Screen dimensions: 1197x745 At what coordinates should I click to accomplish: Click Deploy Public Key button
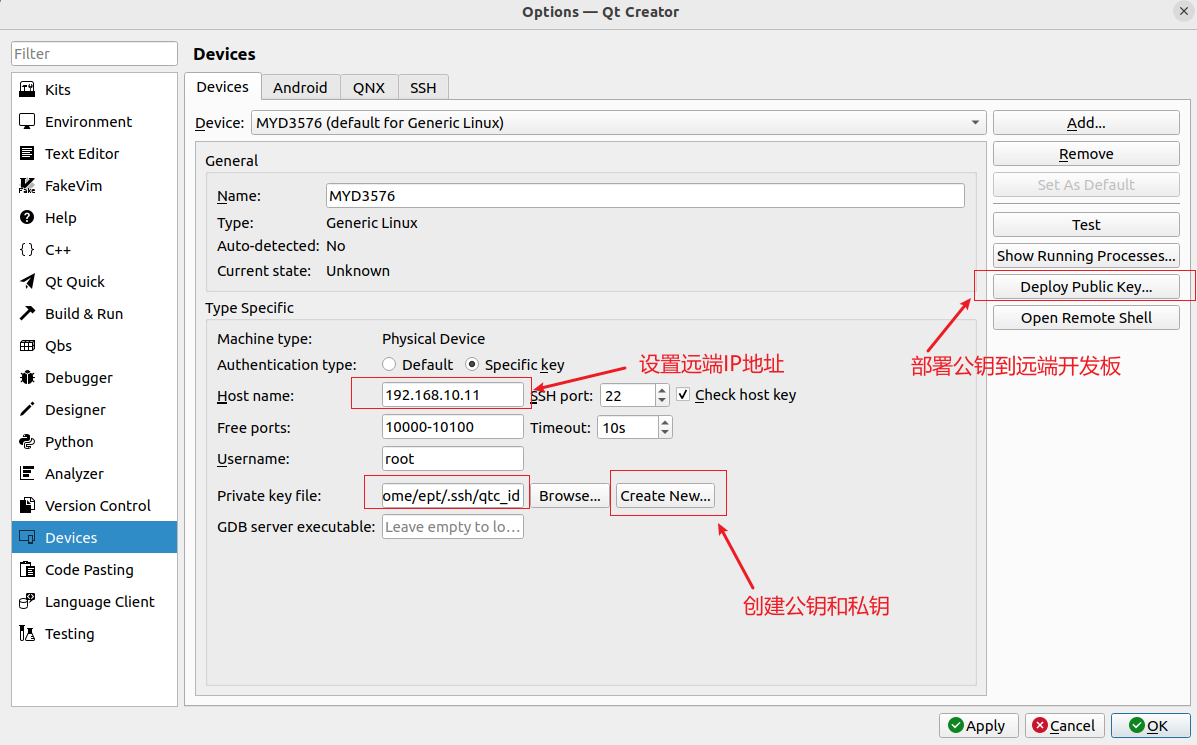pos(1086,287)
